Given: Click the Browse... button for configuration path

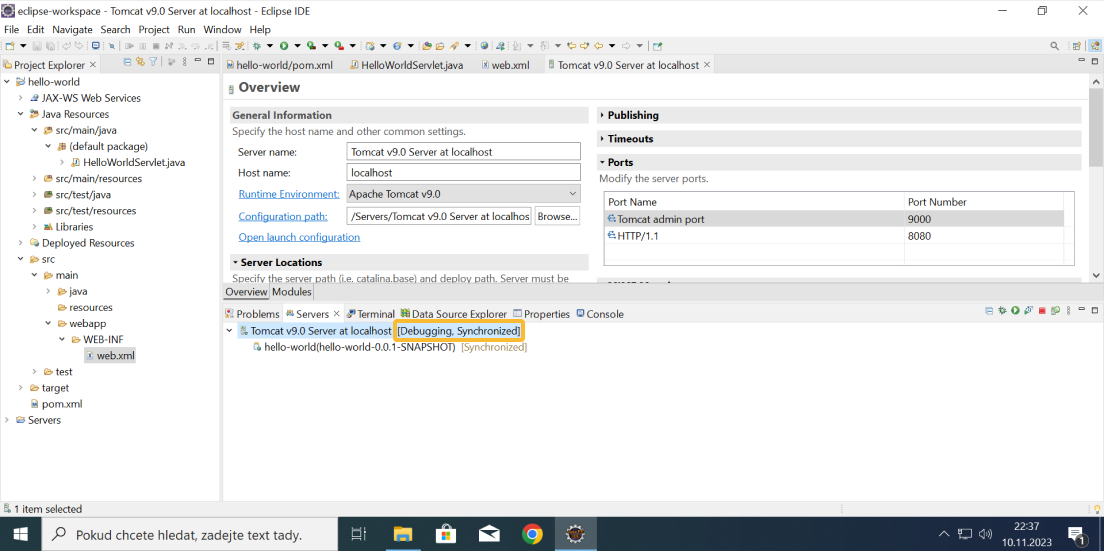Looking at the screenshot, I should 558,216.
